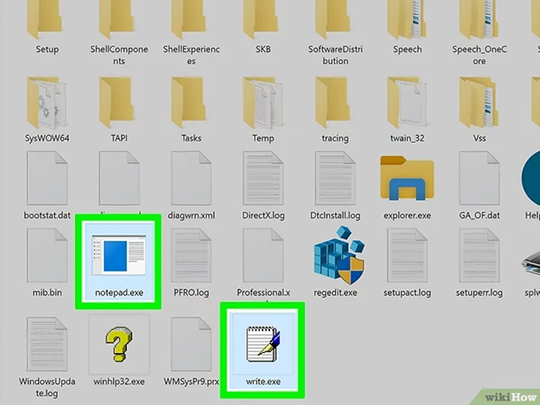Select the WindowsUpdate.log file

tap(47, 344)
